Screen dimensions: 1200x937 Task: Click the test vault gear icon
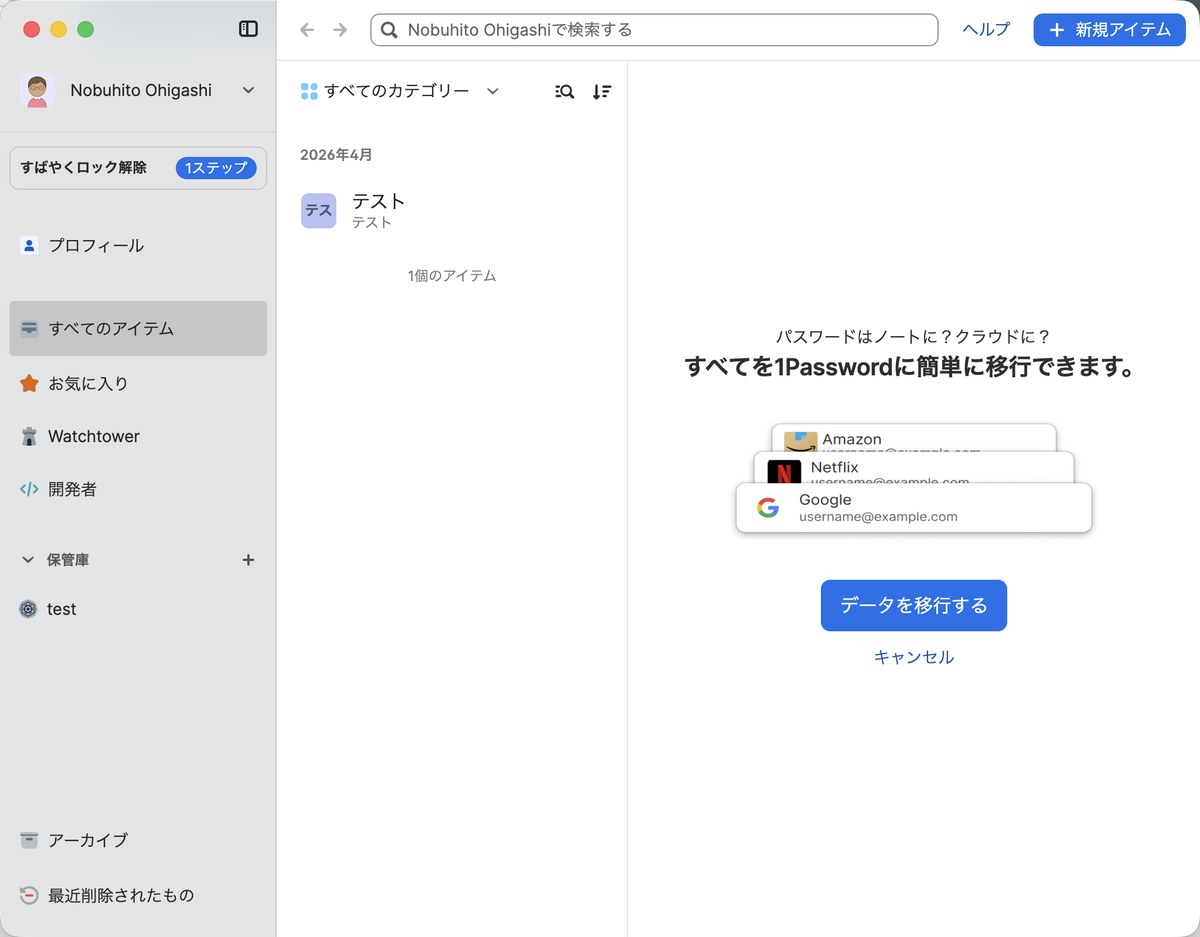click(x=28, y=609)
